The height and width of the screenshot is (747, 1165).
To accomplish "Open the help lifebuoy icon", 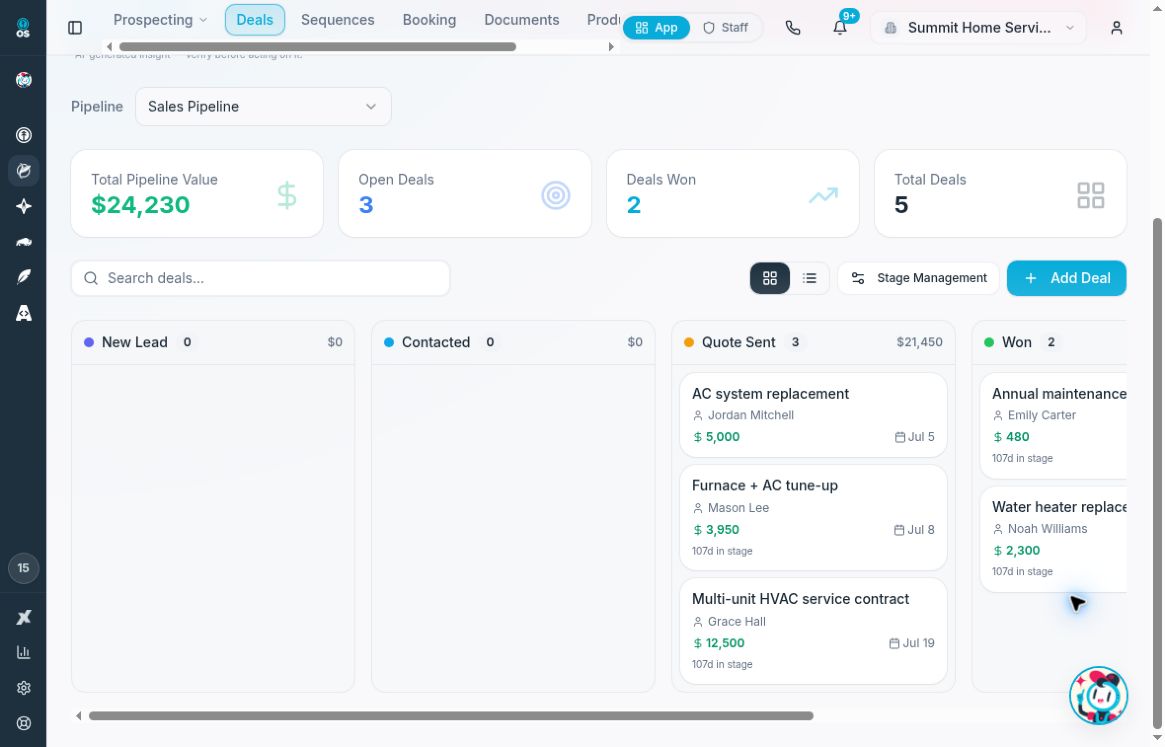I will (x=24, y=722).
